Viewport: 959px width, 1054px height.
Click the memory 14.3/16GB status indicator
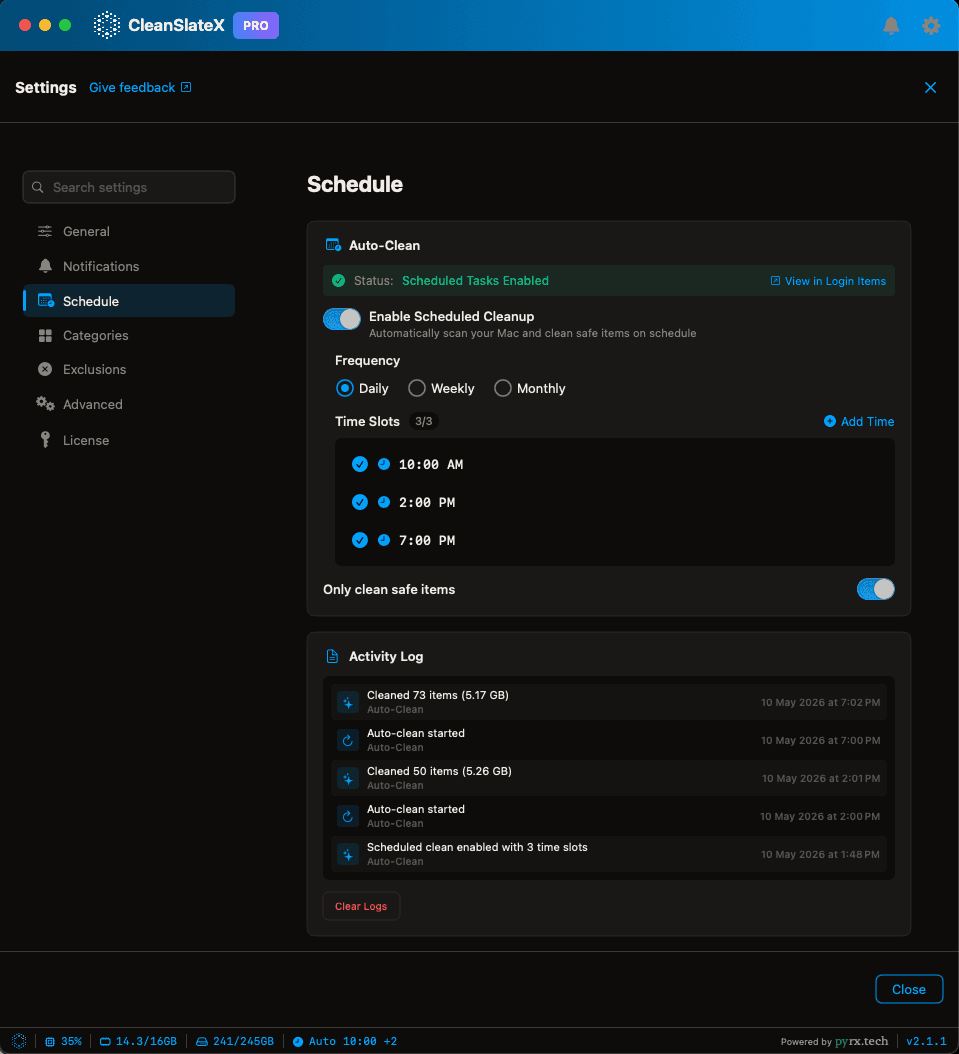pyautogui.click(x=138, y=1041)
